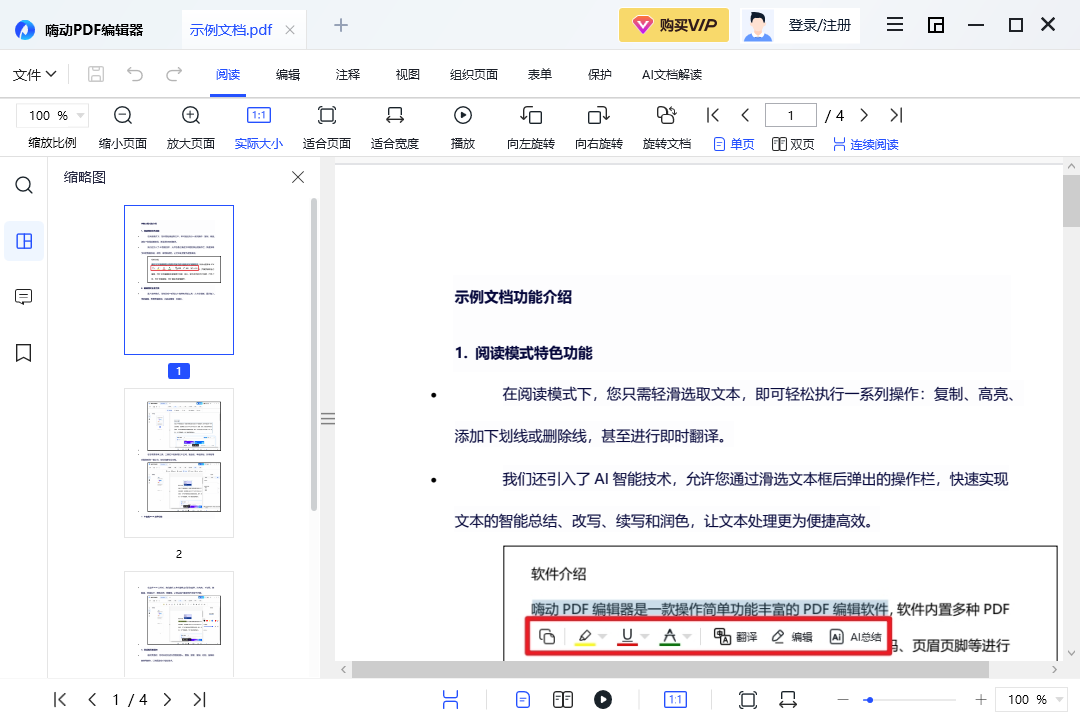The image size is (1080, 720).
Task: Open the highlight color dropdown in popup bar
Action: click(600, 636)
